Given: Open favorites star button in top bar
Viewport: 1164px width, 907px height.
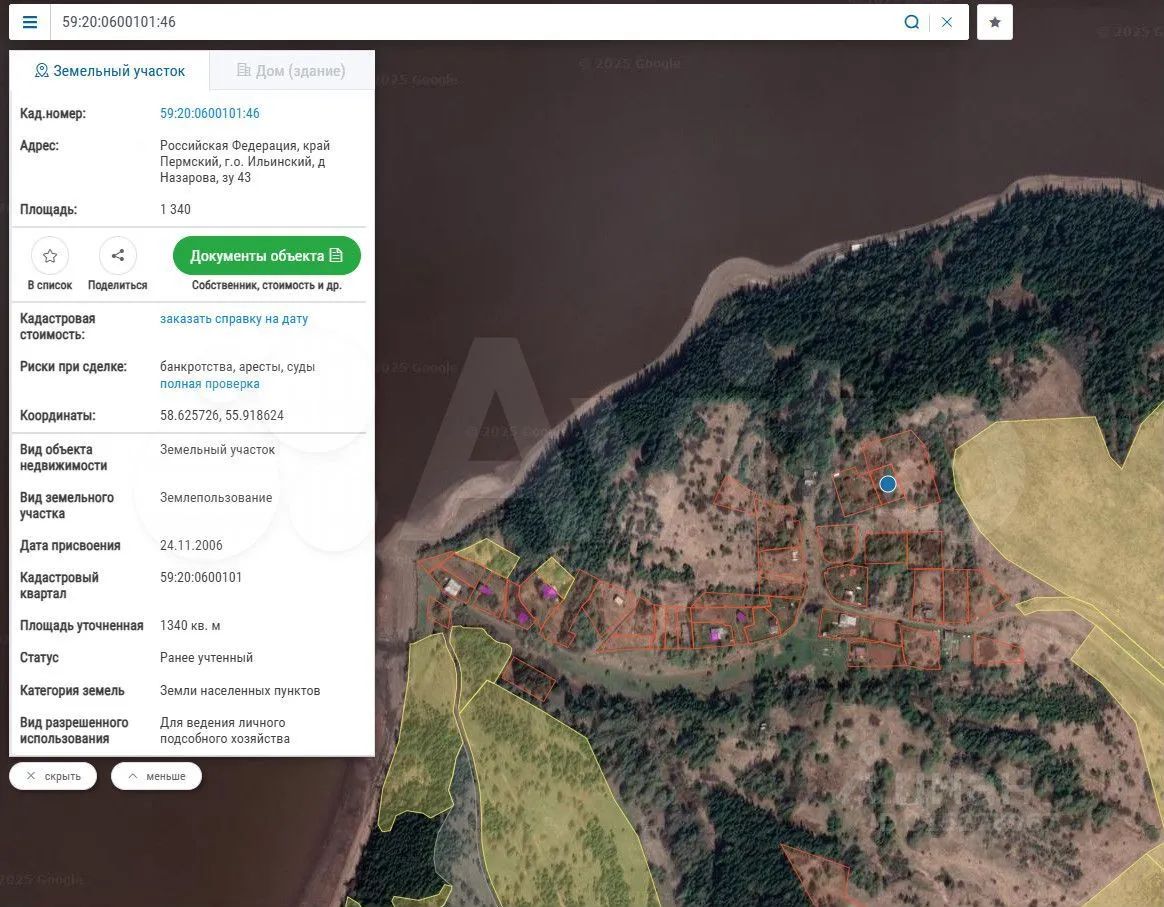Looking at the screenshot, I should click(995, 22).
